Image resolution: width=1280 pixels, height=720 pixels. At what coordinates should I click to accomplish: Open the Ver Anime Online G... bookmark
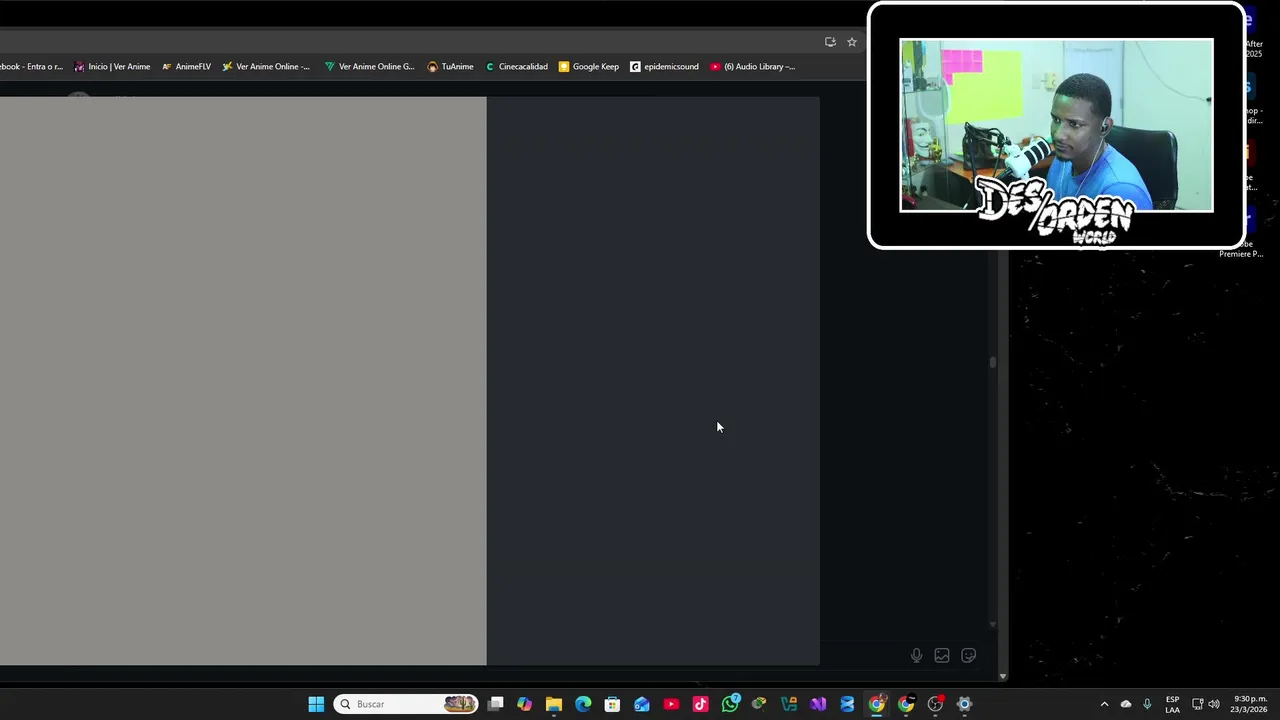(369, 67)
